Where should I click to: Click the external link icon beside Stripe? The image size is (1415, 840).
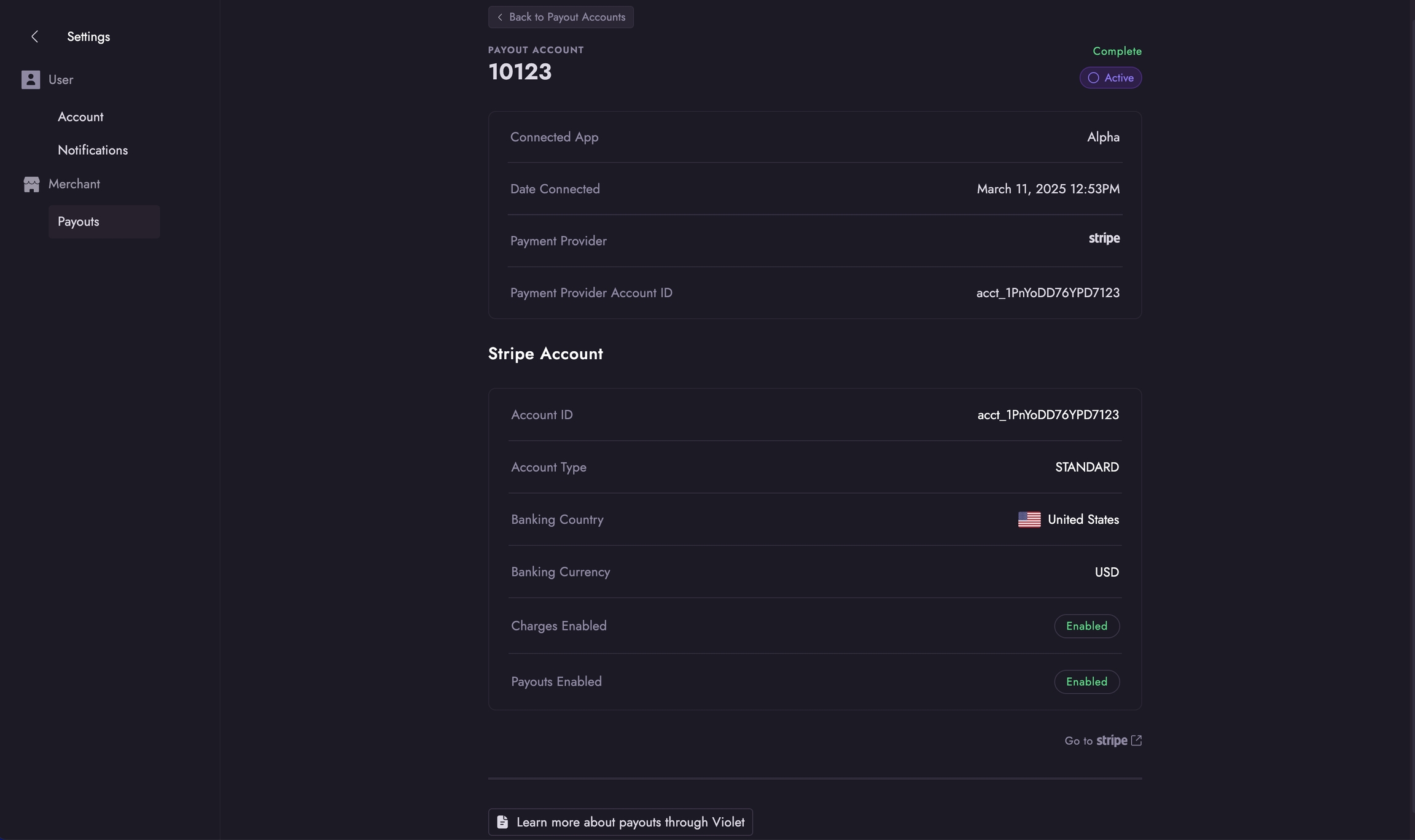click(1136, 741)
